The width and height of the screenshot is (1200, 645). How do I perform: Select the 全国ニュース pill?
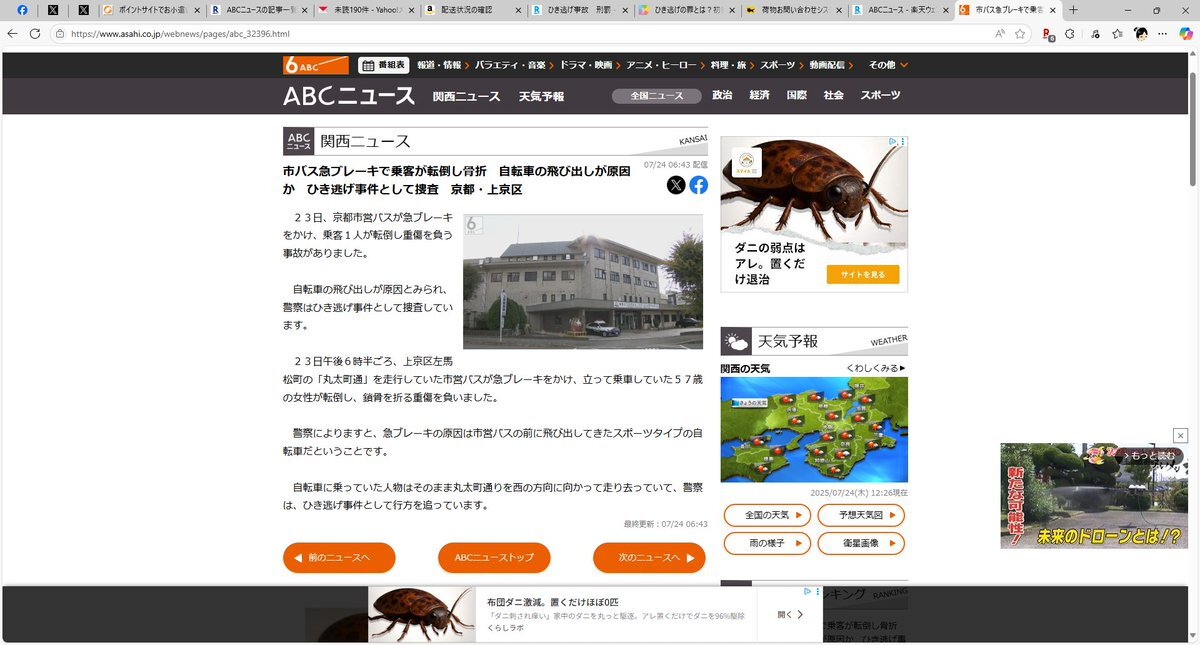pyautogui.click(x=656, y=96)
